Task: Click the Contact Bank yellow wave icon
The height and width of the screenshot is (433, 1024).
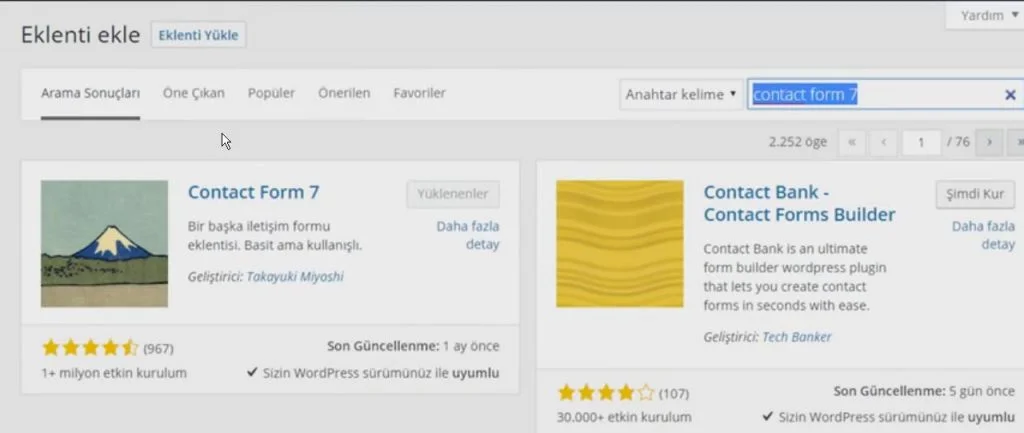Action: 619,244
